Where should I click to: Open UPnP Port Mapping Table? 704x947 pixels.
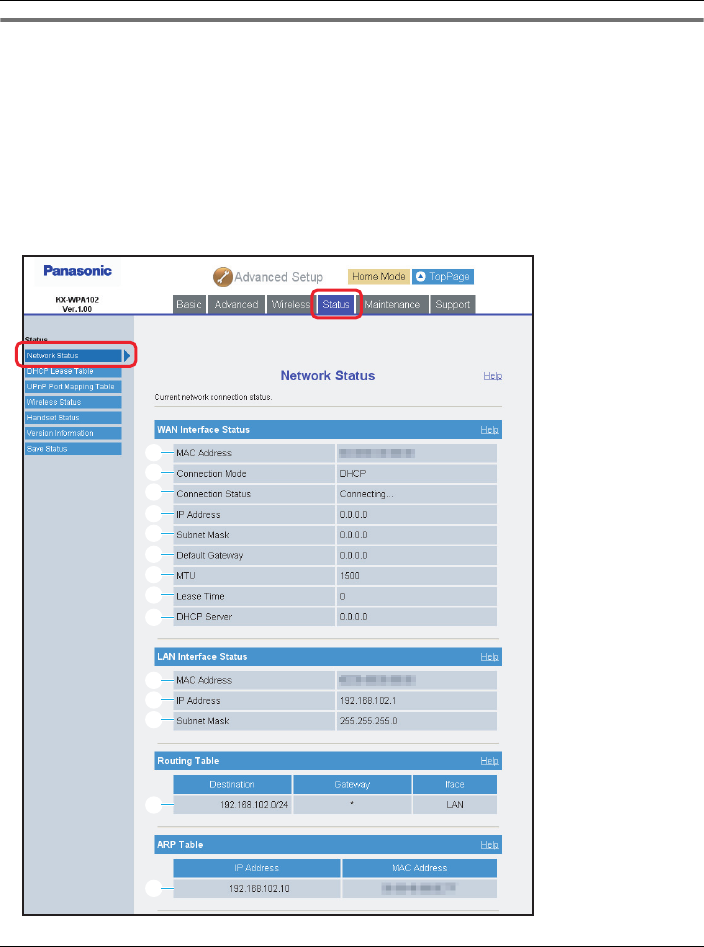click(x=73, y=387)
